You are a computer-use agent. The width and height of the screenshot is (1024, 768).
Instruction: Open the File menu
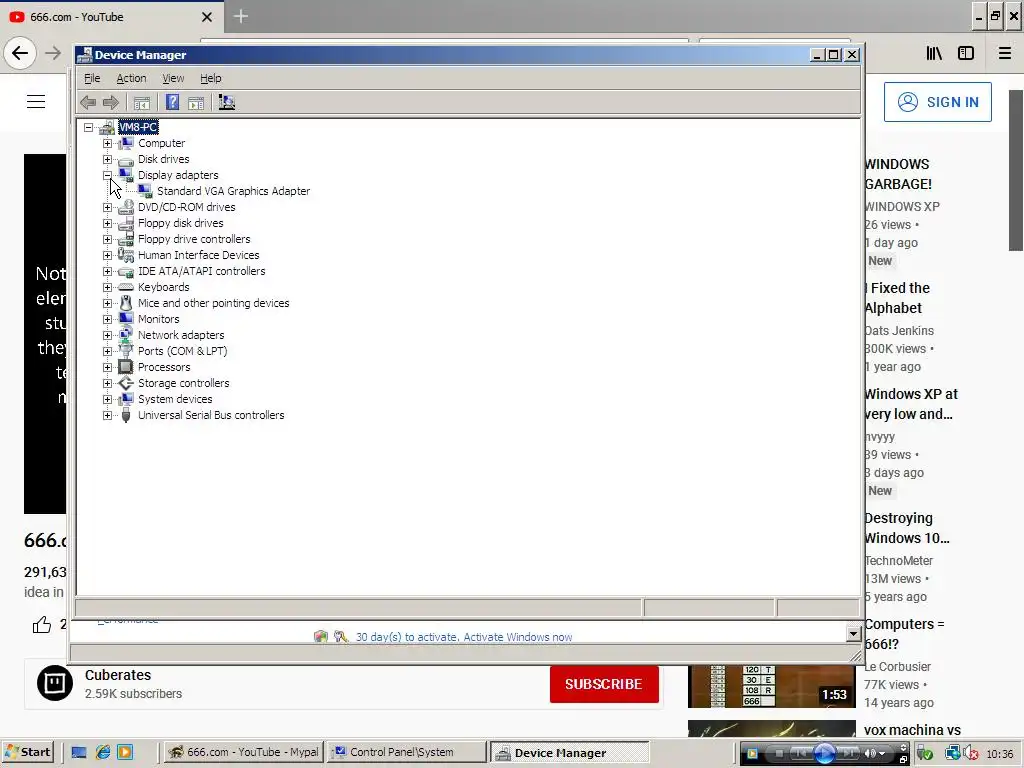click(x=92, y=78)
